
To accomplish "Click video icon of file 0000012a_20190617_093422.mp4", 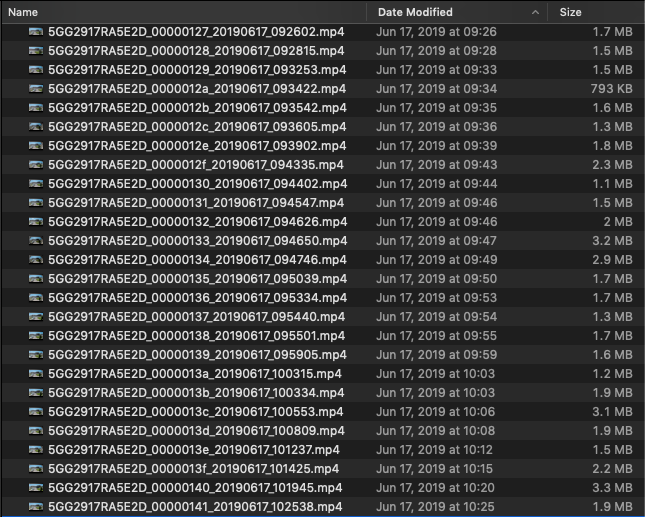I will pos(36,88).
